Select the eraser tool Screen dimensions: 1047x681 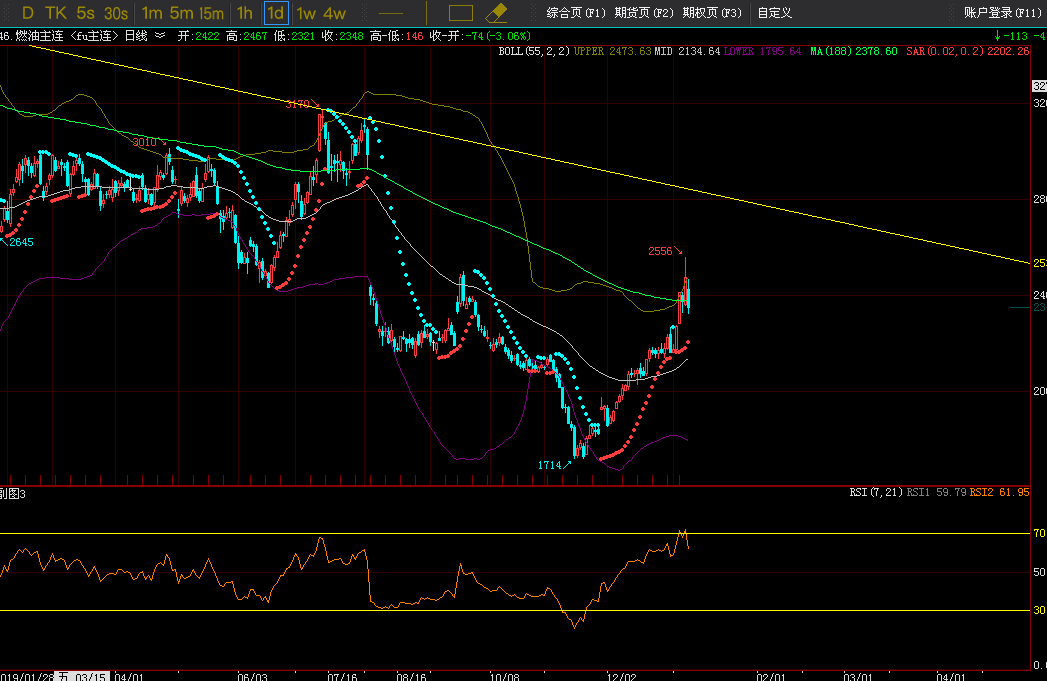(496, 13)
